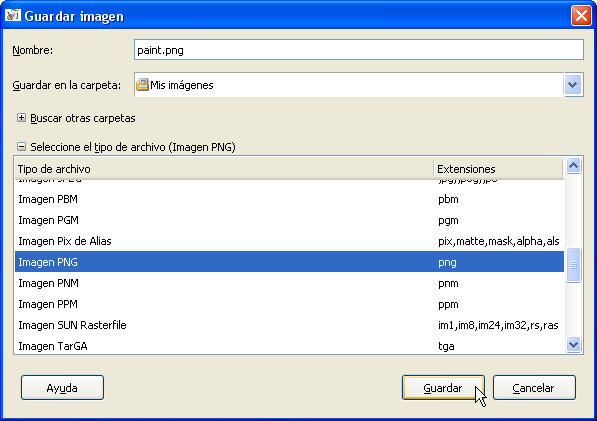Click the Guardar button
The height and width of the screenshot is (421, 597).
pos(443,388)
